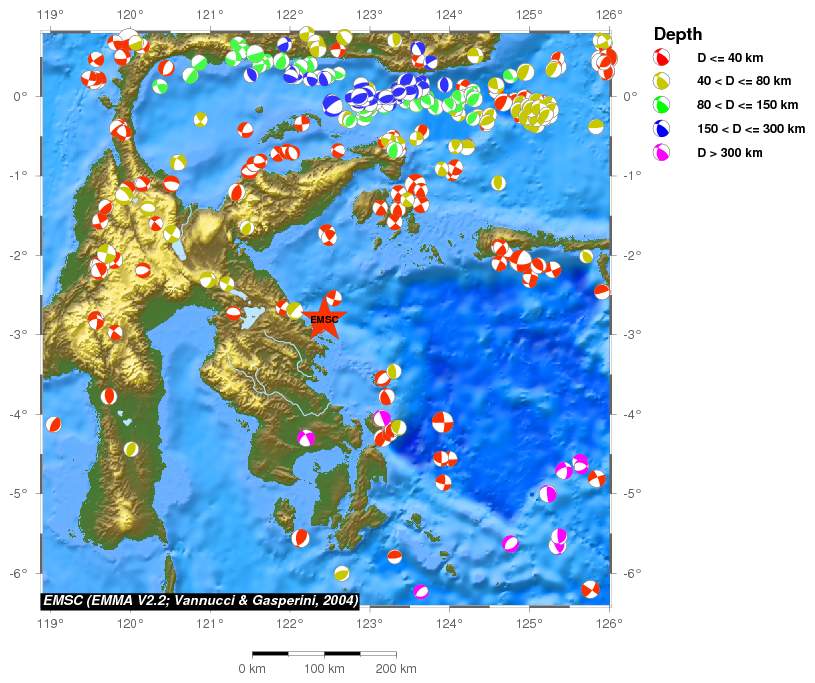
Task: Click the yellow beachball near 122.7°E, 6°S
Action: point(342,573)
